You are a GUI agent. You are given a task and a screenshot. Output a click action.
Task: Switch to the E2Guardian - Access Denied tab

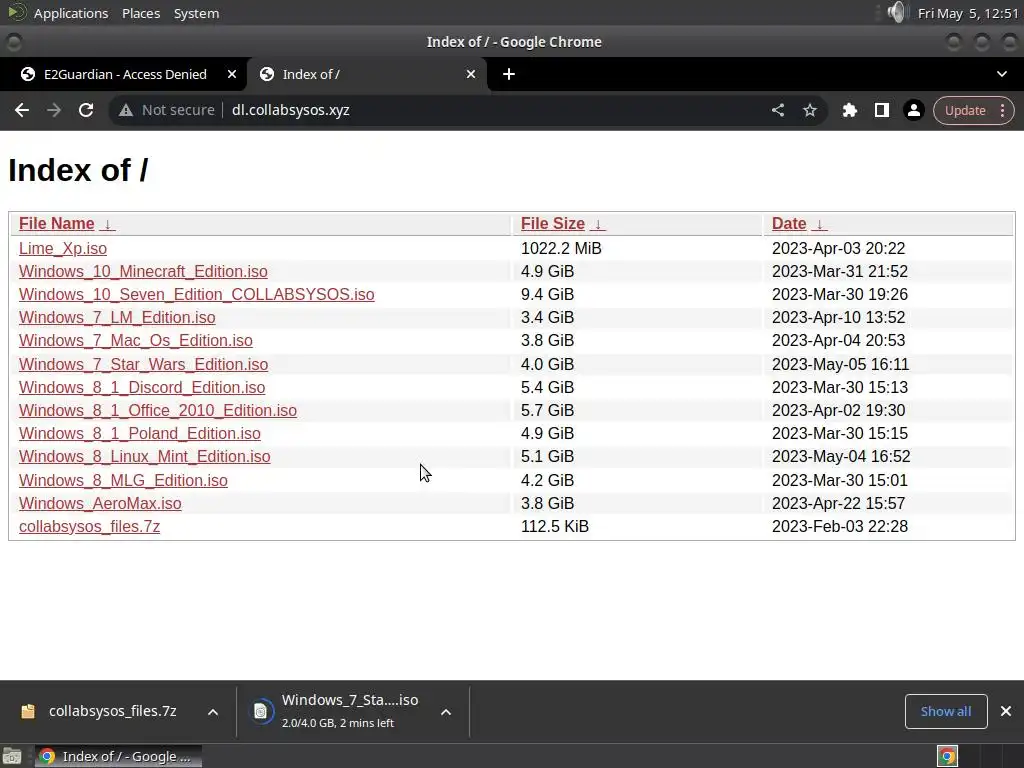tap(124, 74)
